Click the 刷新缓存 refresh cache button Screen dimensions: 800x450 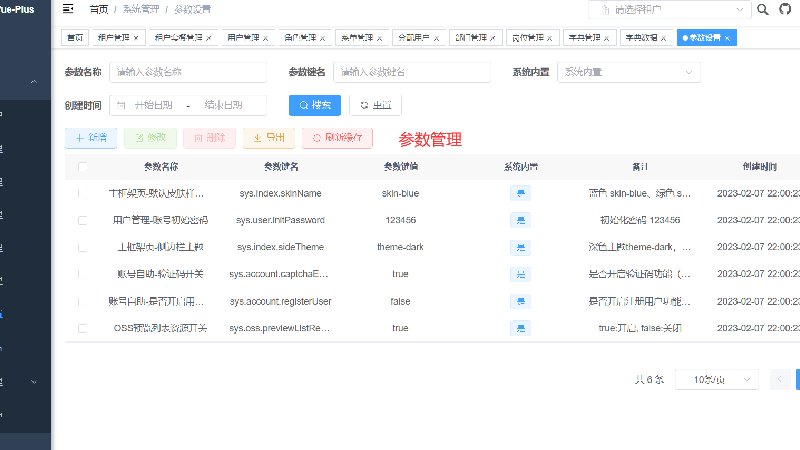click(337, 138)
